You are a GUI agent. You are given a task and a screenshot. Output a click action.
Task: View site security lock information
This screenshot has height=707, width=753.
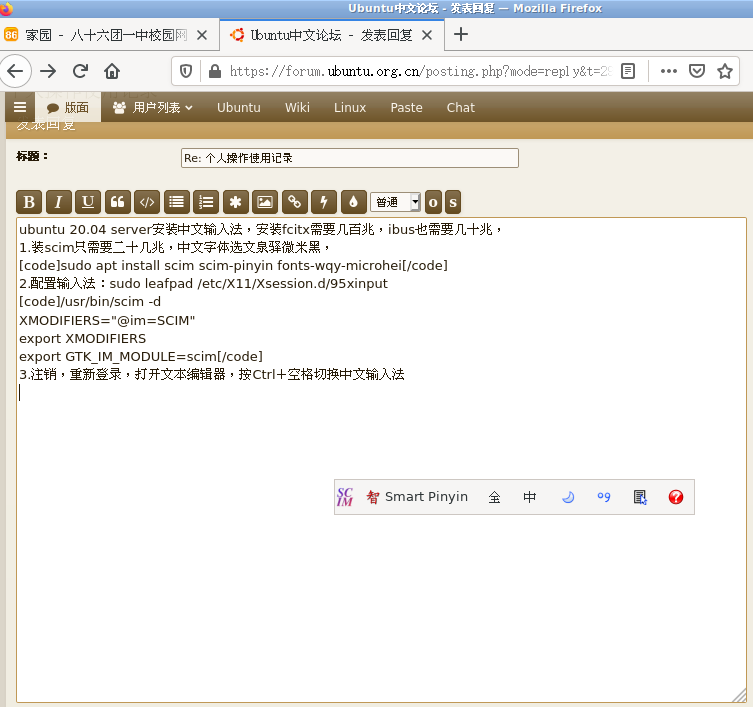(215, 72)
